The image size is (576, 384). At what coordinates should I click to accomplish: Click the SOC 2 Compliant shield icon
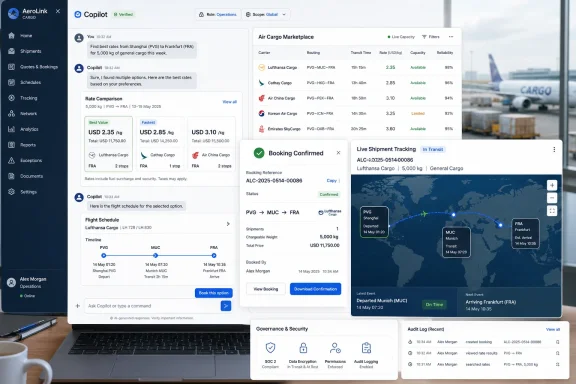point(270,347)
